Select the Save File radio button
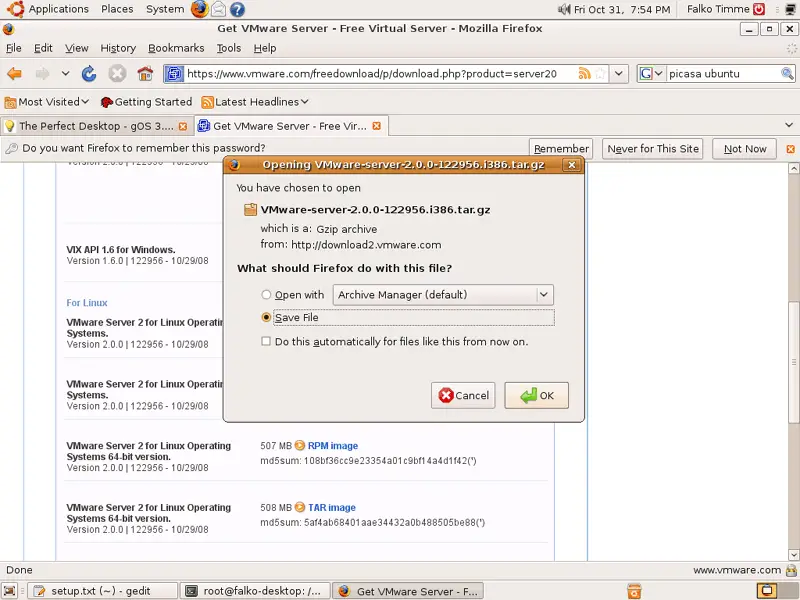 click(266, 317)
